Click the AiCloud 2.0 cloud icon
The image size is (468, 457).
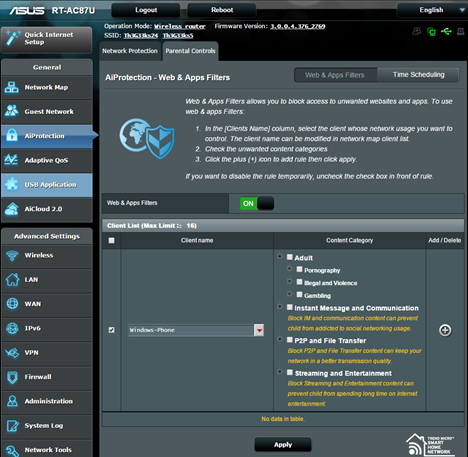tap(12, 209)
